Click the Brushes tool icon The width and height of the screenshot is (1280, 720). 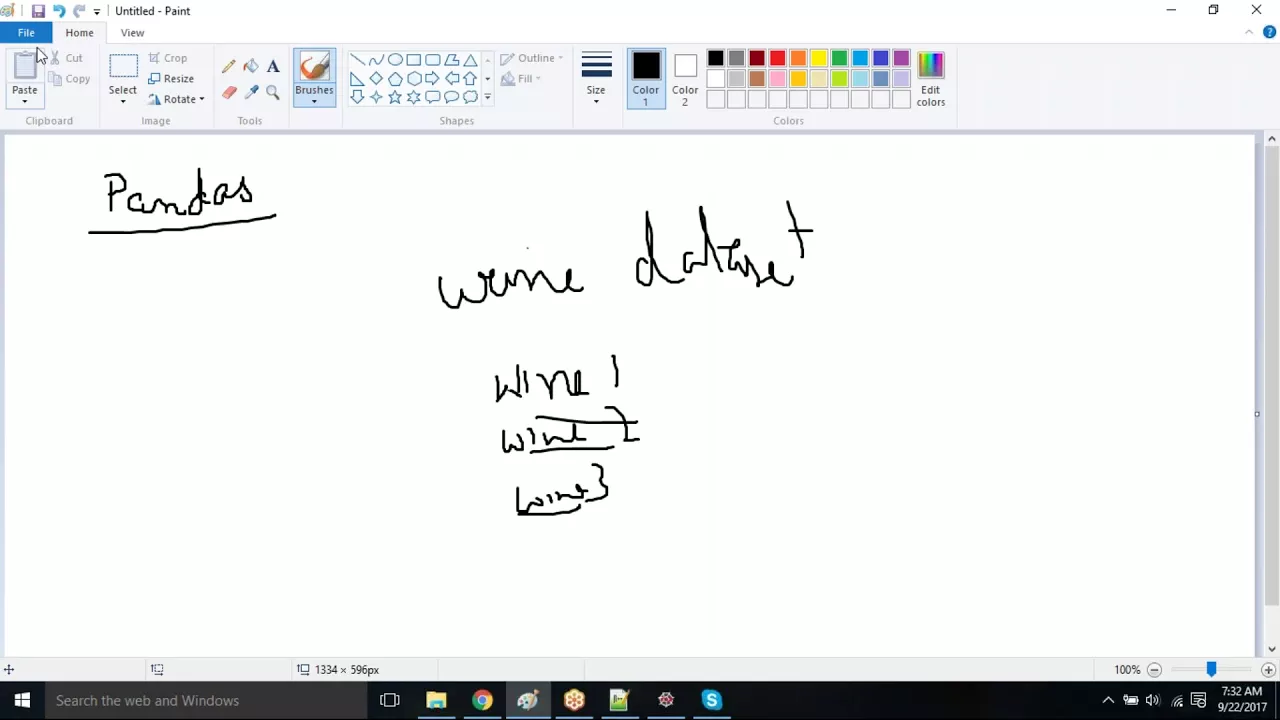pyautogui.click(x=314, y=67)
